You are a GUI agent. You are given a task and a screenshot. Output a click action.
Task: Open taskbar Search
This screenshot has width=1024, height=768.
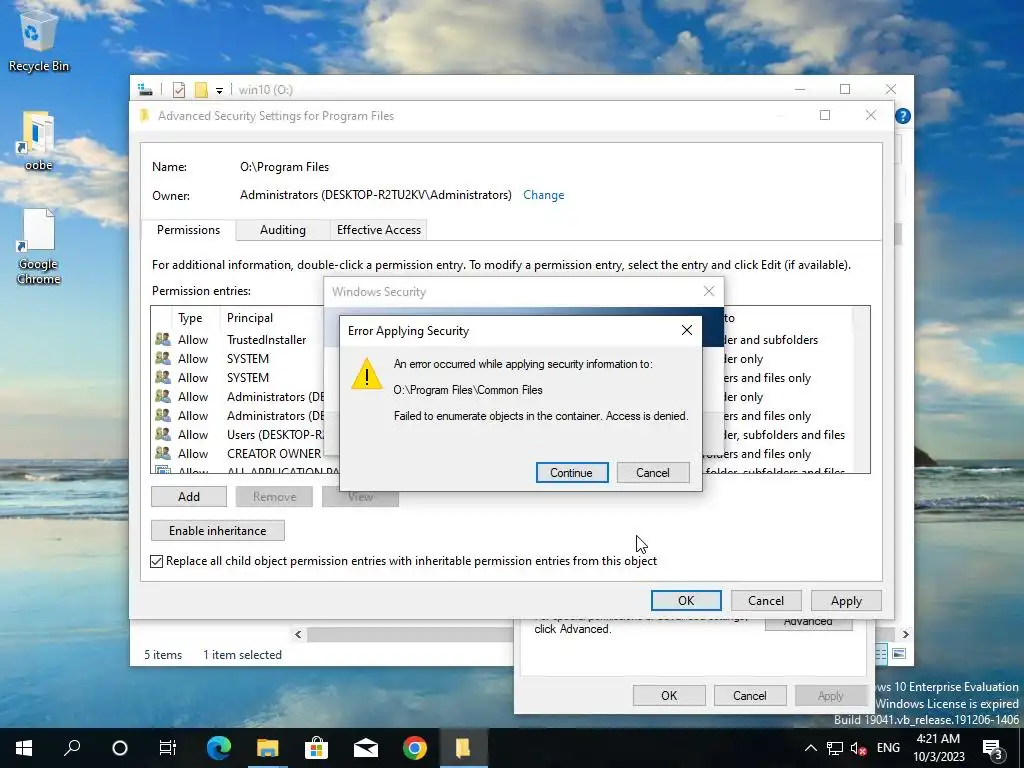[x=72, y=748]
